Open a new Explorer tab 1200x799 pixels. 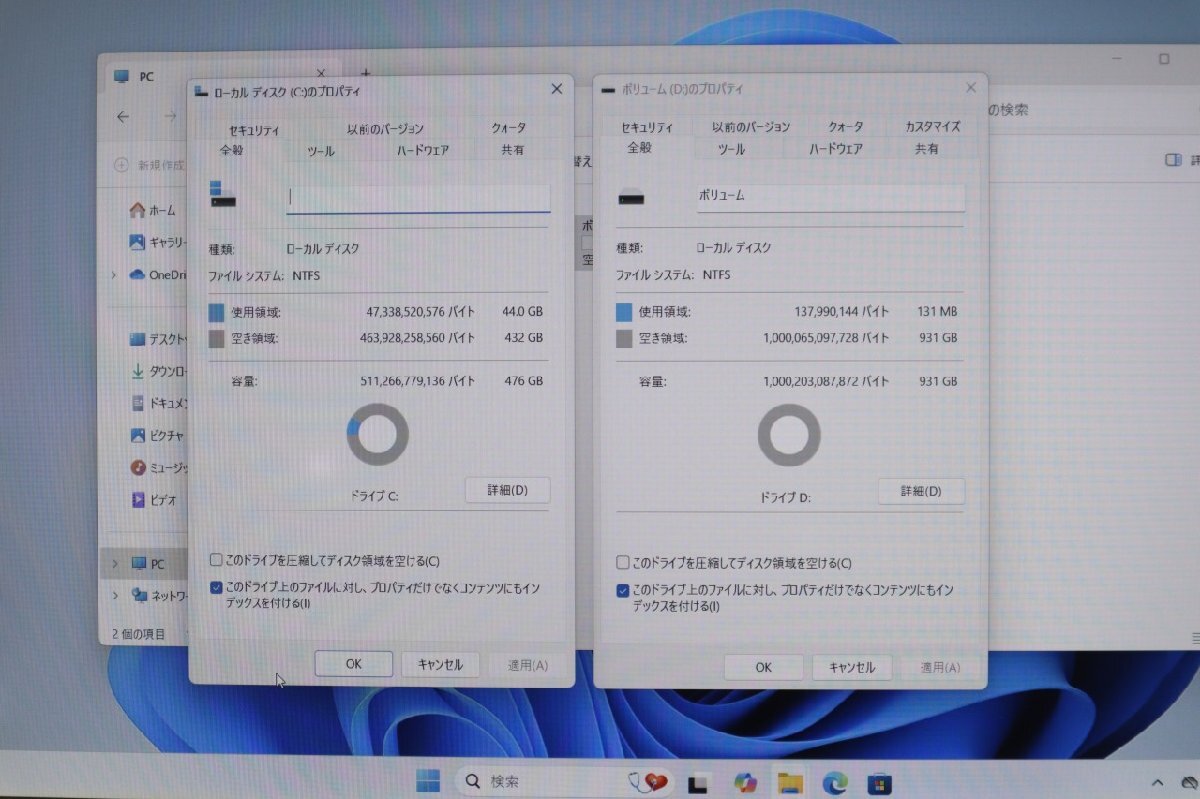tap(366, 74)
